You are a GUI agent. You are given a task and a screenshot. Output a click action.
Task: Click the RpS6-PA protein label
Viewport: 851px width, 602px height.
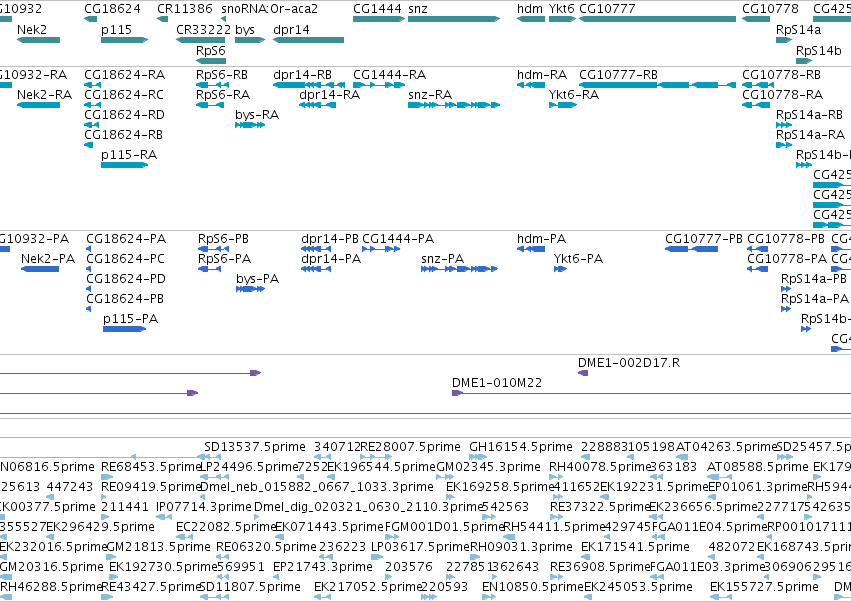(224, 258)
